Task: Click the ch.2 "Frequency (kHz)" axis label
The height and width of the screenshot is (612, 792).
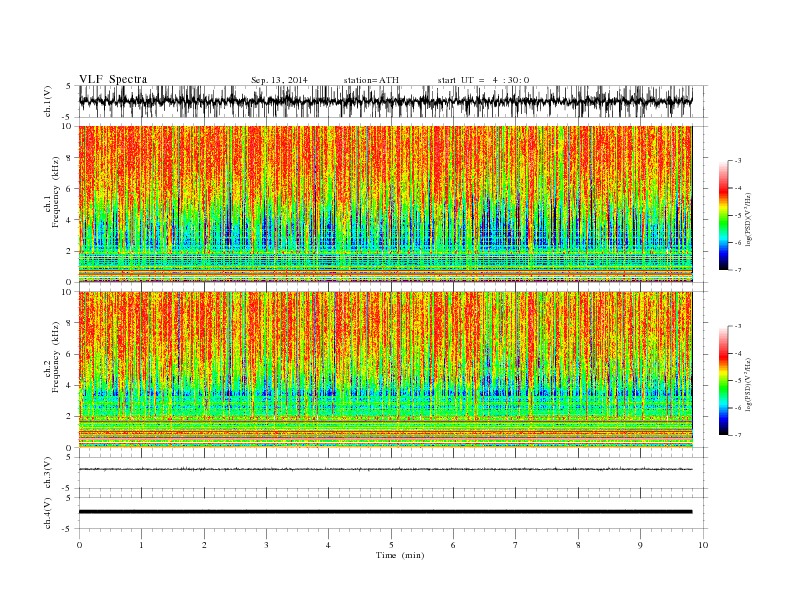Action: click(56, 357)
